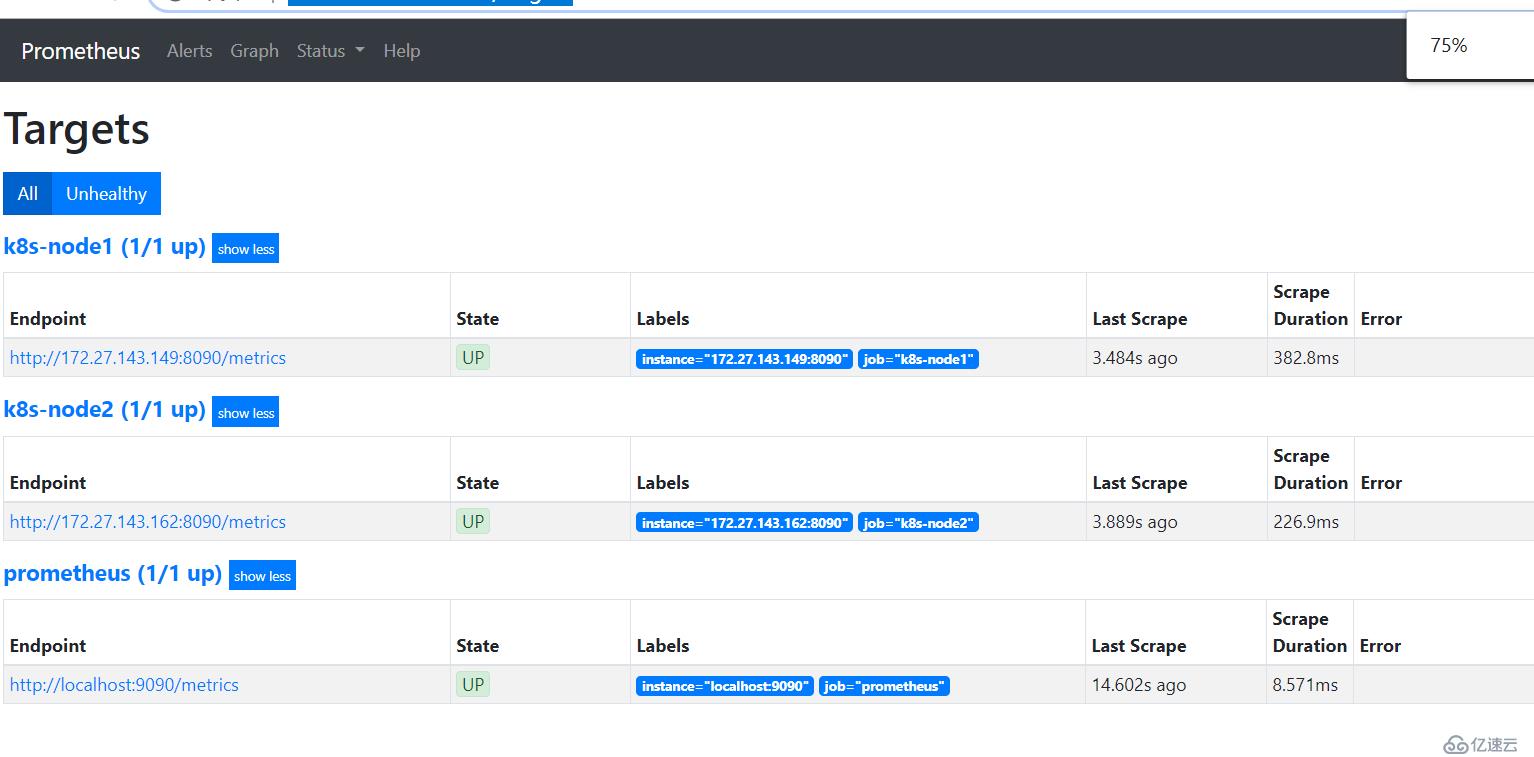
Task: Select last scrape value 3.889s ago
Action: coord(1135,522)
